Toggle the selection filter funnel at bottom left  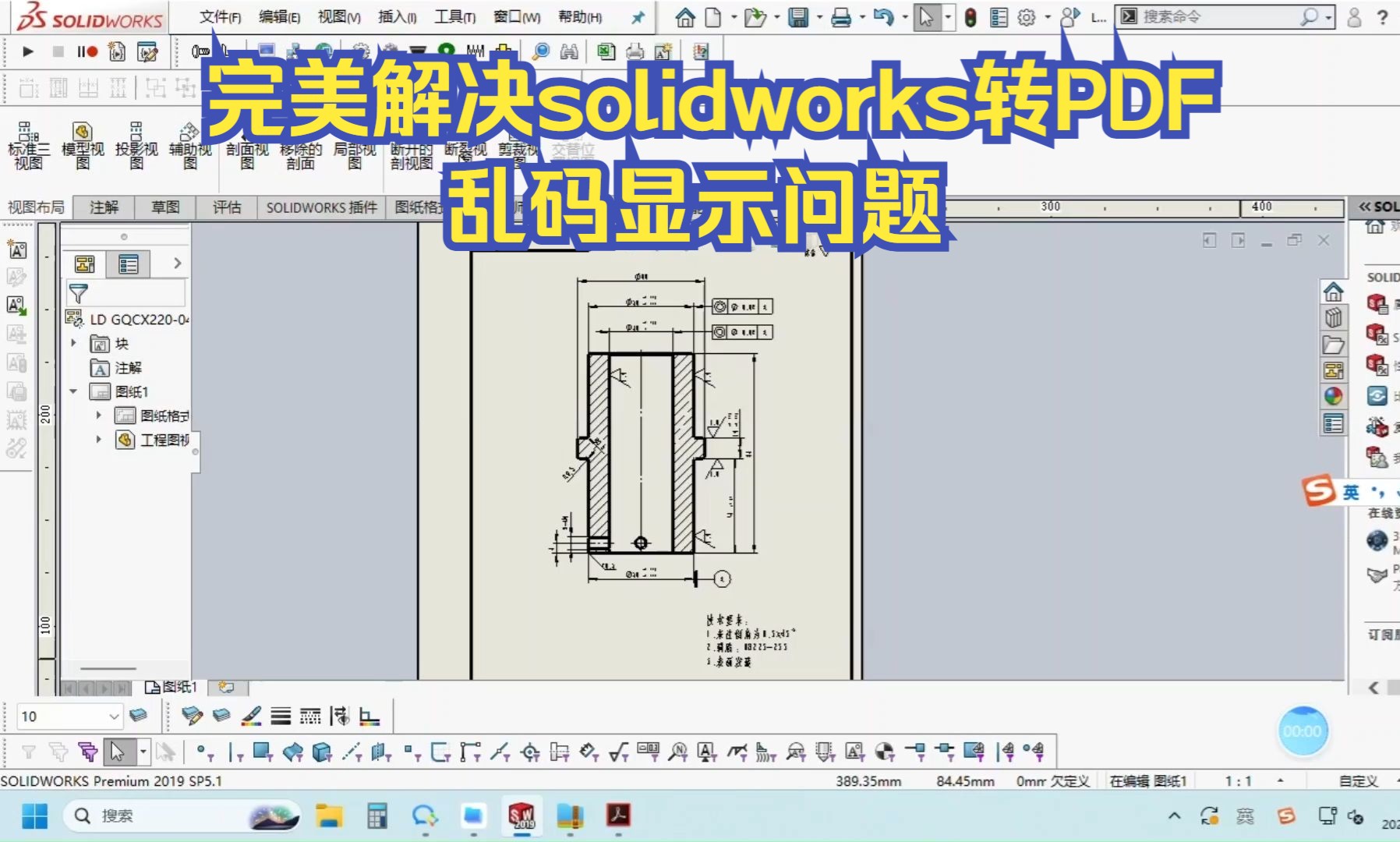point(30,751)
